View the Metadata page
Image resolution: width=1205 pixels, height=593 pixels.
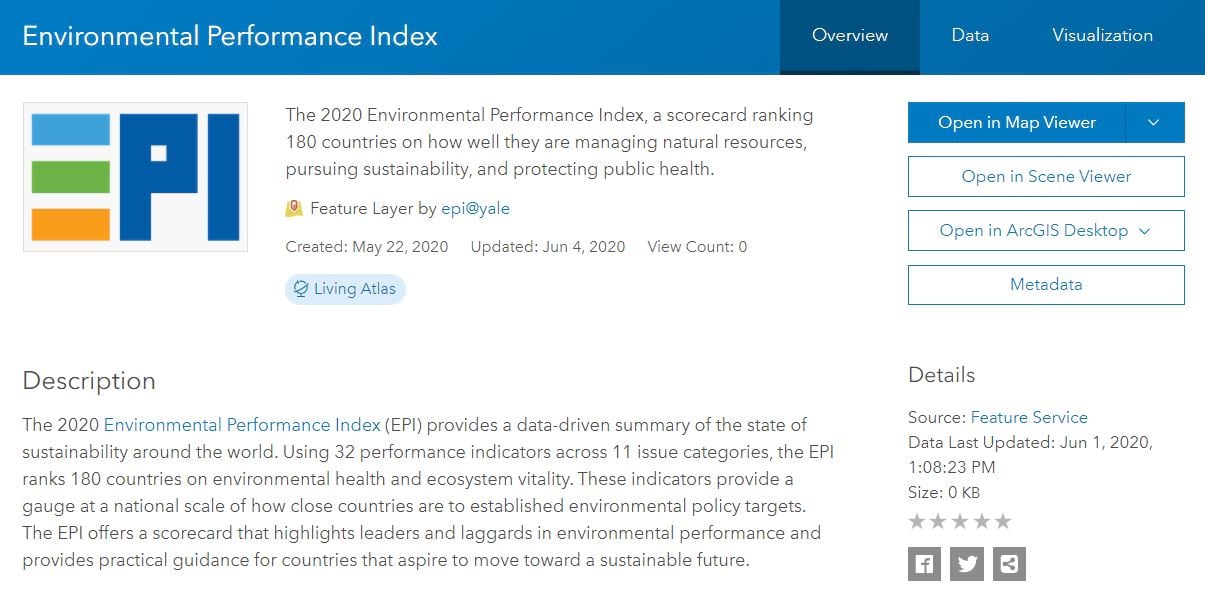click(1045, 284)
